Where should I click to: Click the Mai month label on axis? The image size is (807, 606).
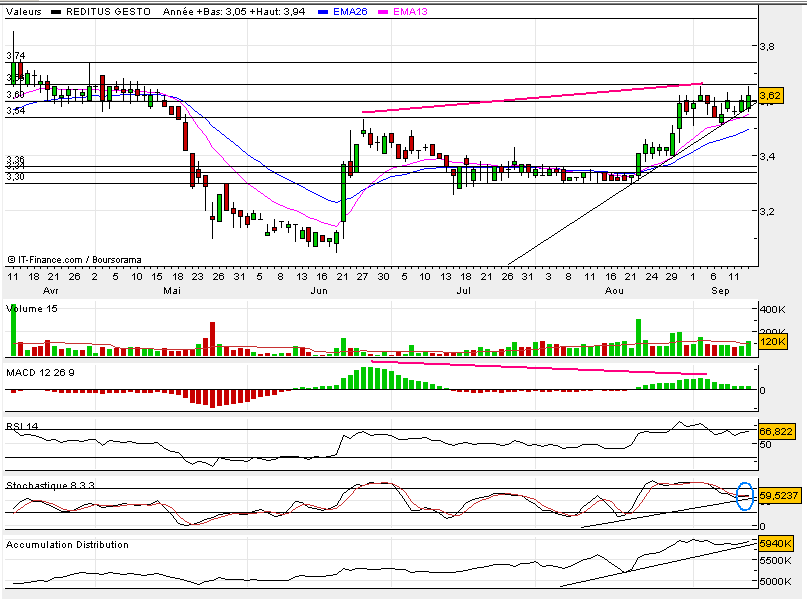pyautogui.click(x=172, y=290)
